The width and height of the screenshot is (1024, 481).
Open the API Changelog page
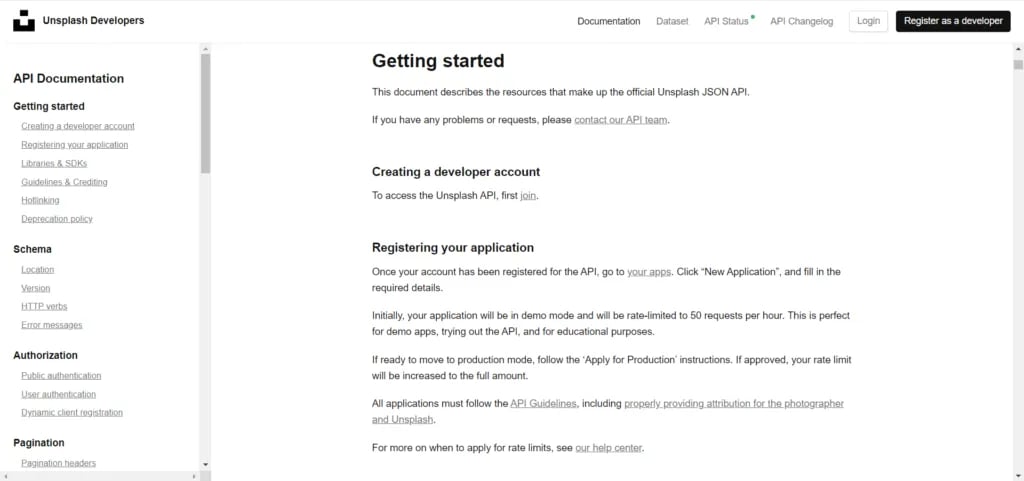pyautogui.click(x=801, y=21)
